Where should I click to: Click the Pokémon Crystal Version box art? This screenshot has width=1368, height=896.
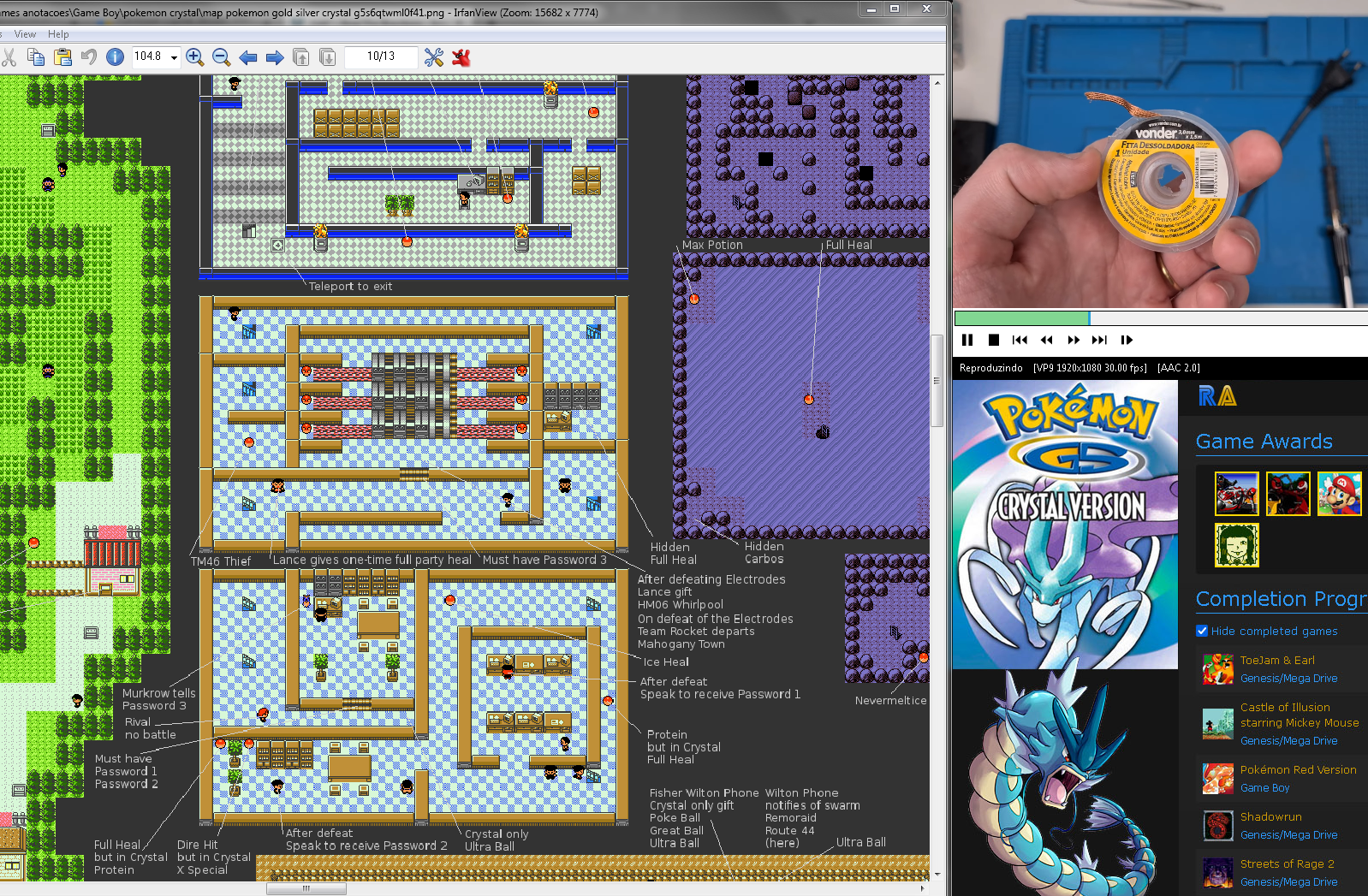pos(1066,525)
